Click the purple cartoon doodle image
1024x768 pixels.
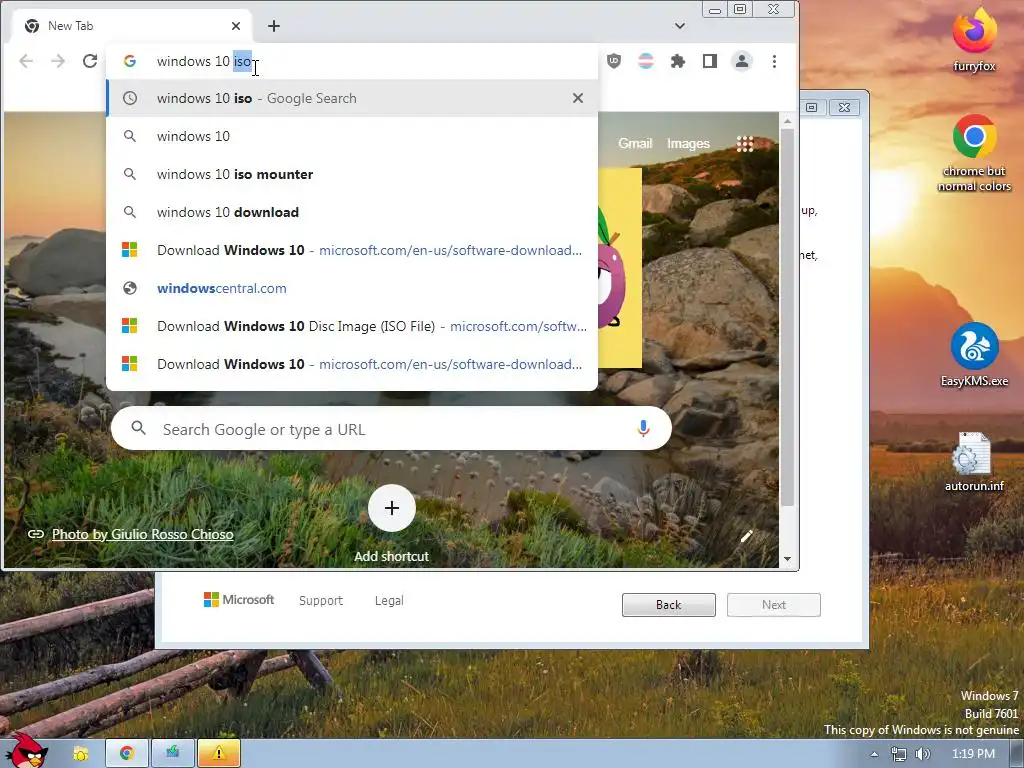coord(619,268)
